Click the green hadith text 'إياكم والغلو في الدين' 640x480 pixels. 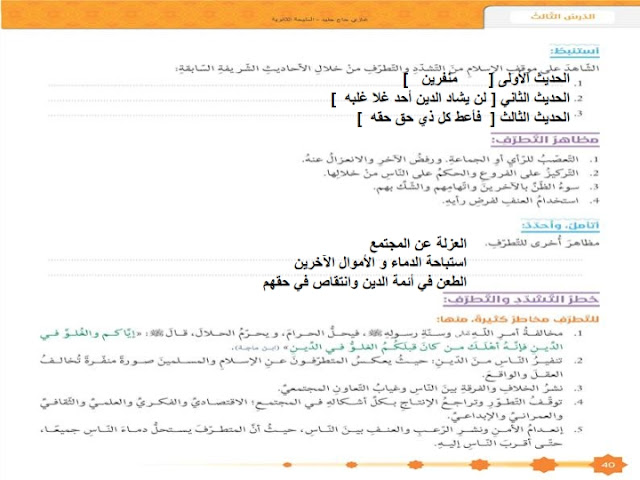302,340
